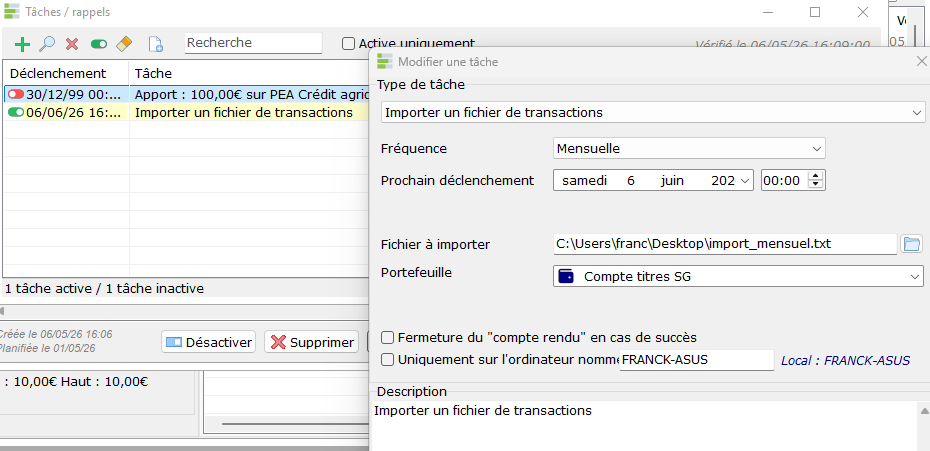
Task: Click the horizontal scrollbar left arrow in task list
Action: [x=2, y=311]
